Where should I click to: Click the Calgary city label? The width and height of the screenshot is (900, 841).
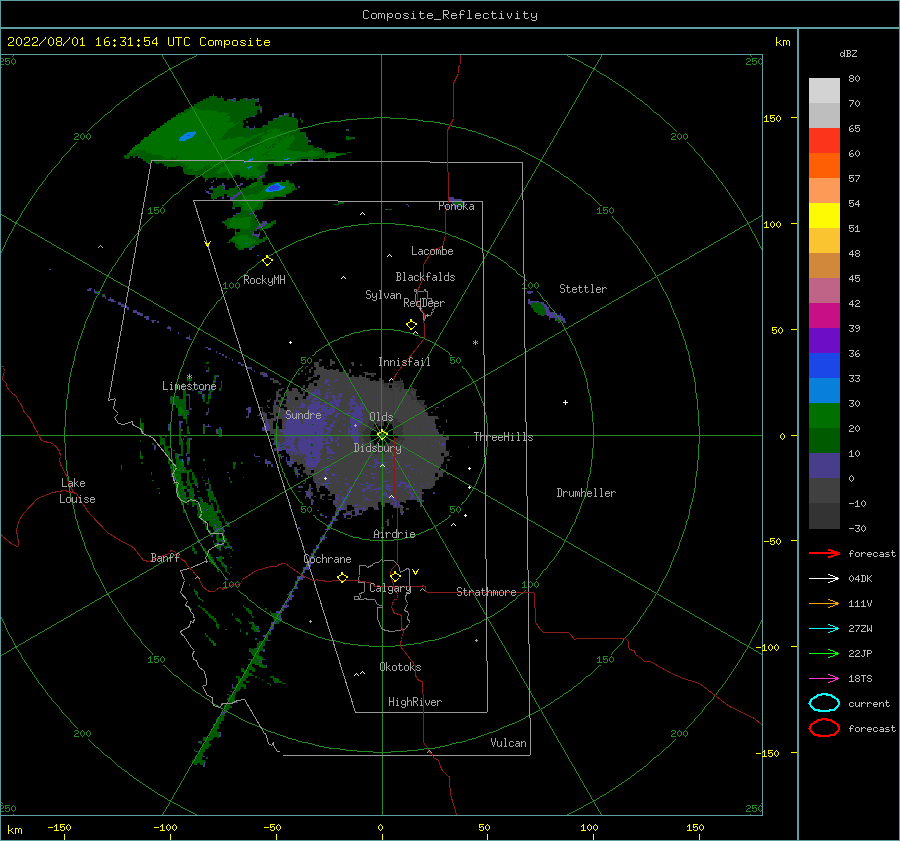coord(390,588)
